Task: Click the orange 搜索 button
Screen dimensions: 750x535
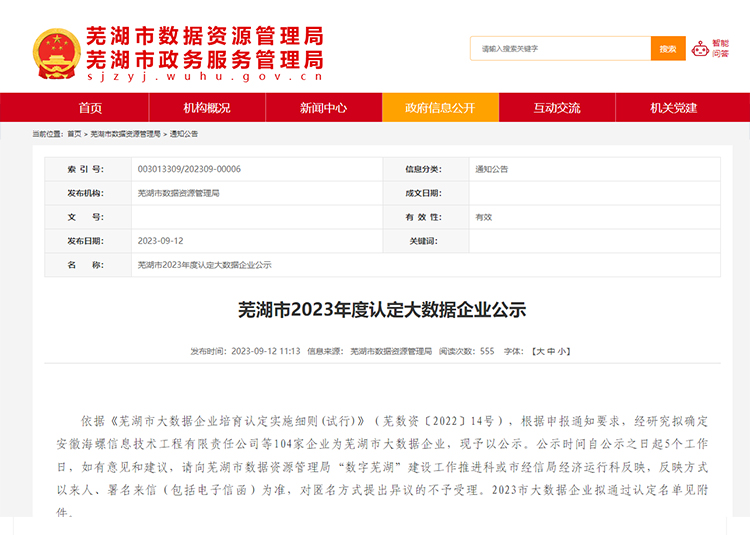Action: 668,49
